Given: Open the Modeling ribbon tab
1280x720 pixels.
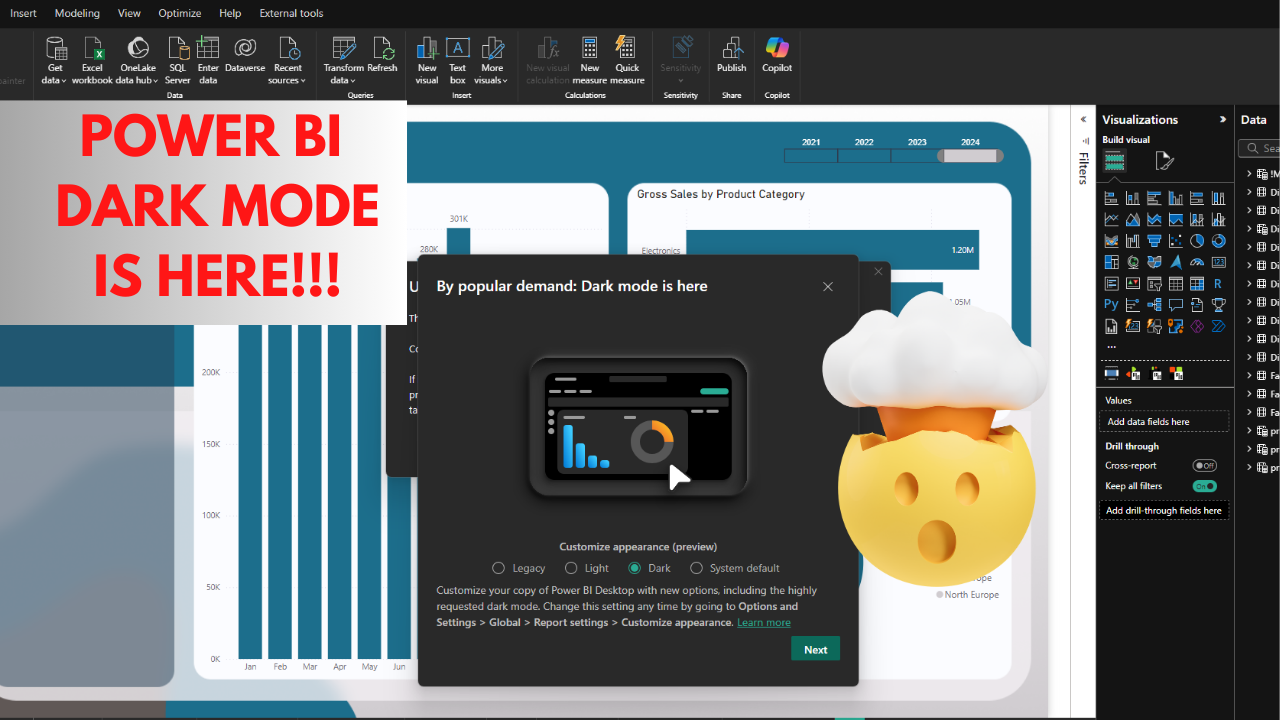Looking at the screenshot, I should coord(77,13).
